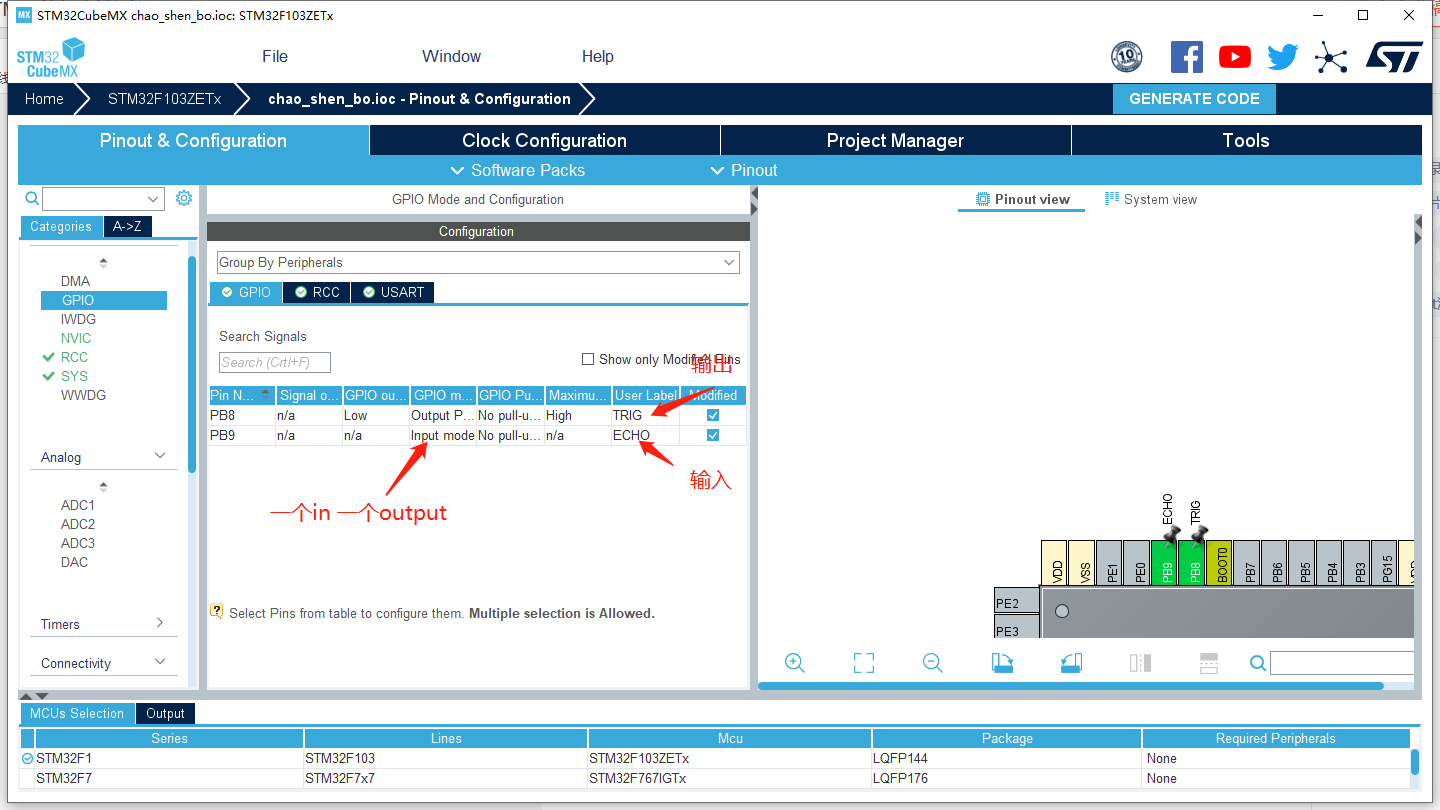Select the green PB9 ECHO pin
This screenshot has width=1440, height=810.
1165,563
